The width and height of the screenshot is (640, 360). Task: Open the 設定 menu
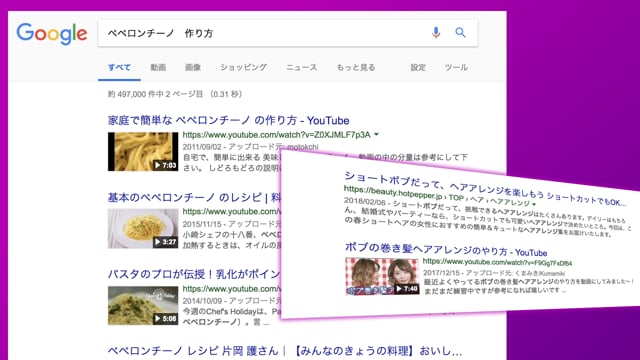coord(418,67)
